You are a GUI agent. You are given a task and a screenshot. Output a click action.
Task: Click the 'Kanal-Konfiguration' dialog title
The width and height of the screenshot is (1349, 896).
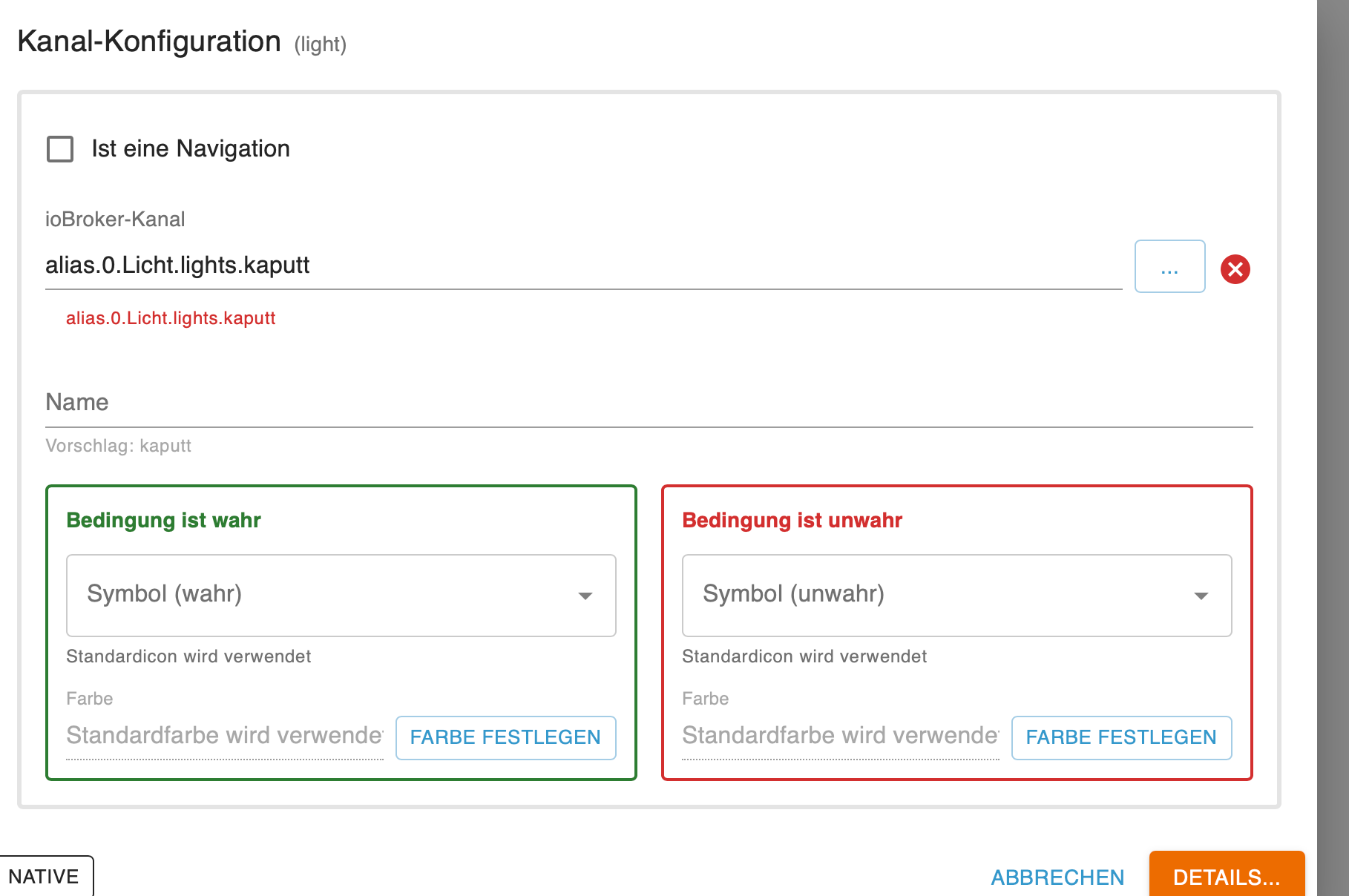point(149,42)
